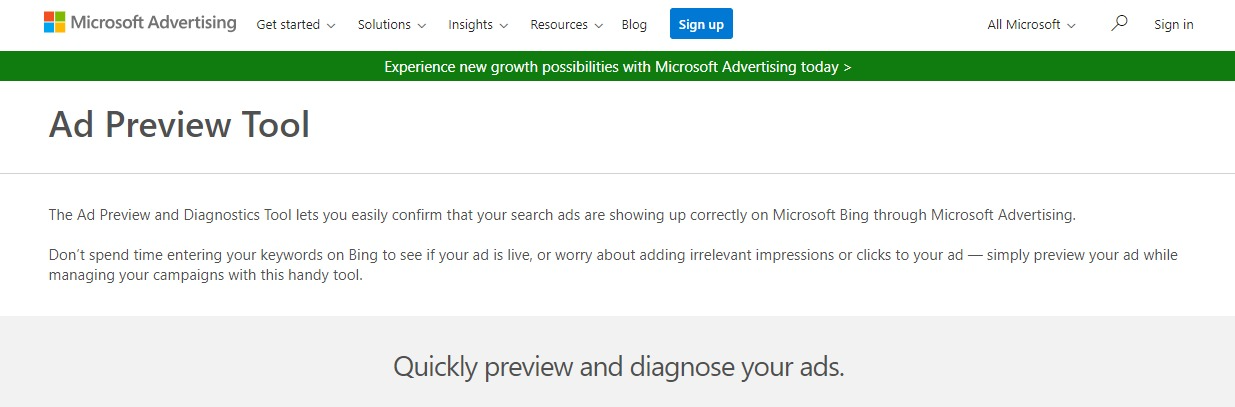The width and height of the screenshot is (1235, 407).
Task: Click the chevron beside Get started
Action: coord(331,25)
